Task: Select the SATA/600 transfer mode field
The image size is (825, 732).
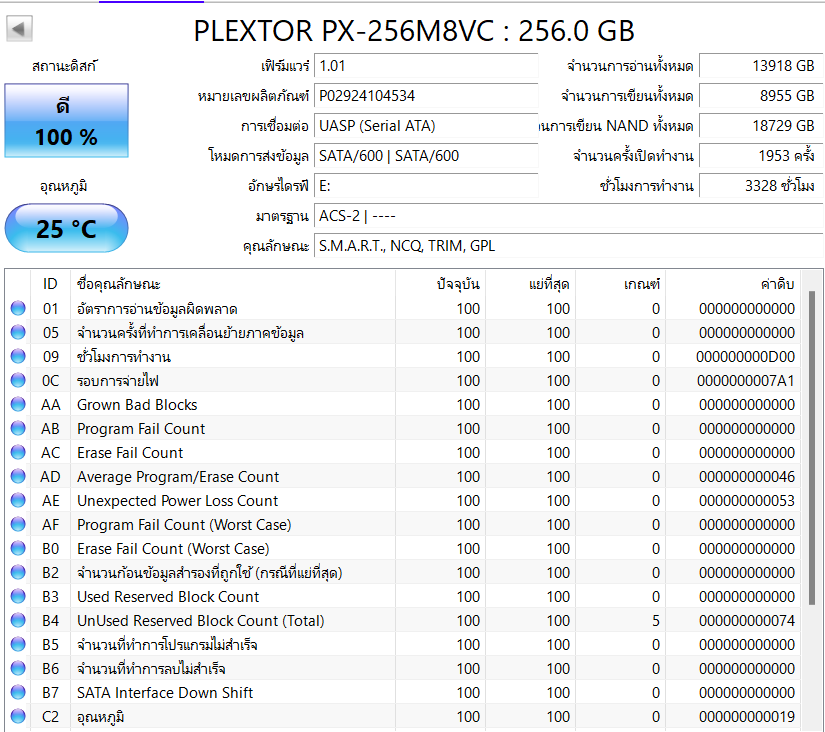Action: (x=425, y=156)
